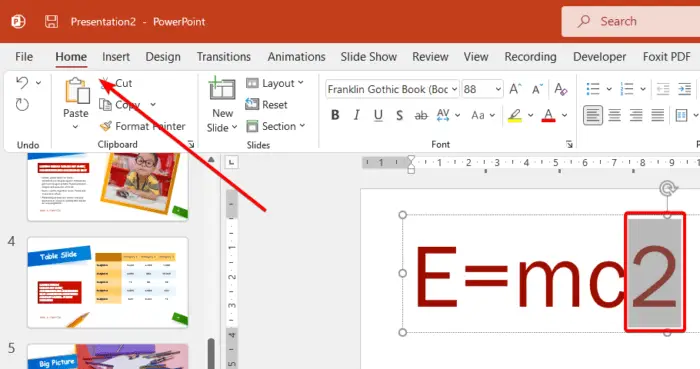Open the Animations tab

pos(296,57)
